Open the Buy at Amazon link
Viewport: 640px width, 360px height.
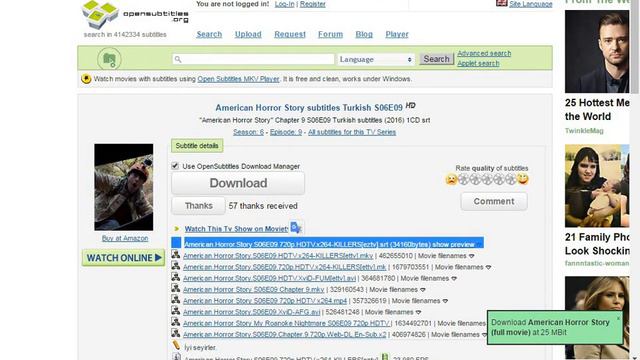point(125,238)
